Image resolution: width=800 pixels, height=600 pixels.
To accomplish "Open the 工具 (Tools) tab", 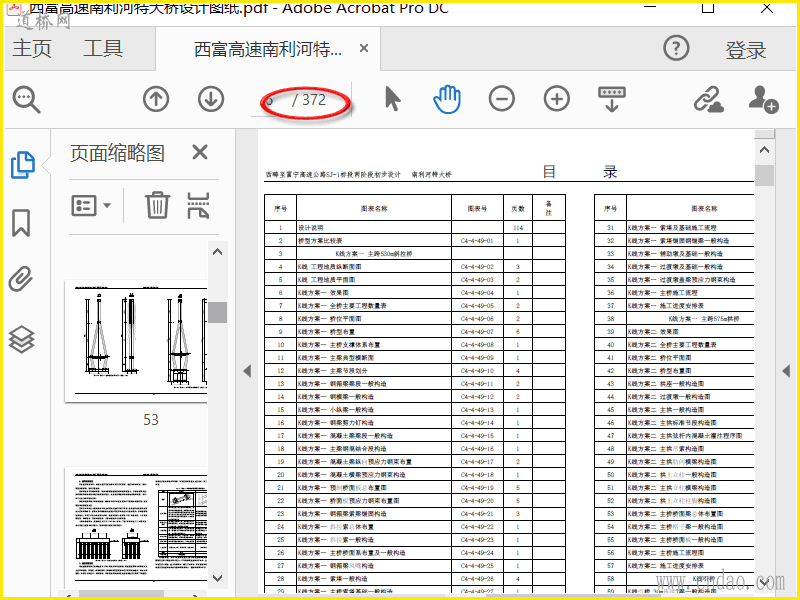I will [103, 49].
